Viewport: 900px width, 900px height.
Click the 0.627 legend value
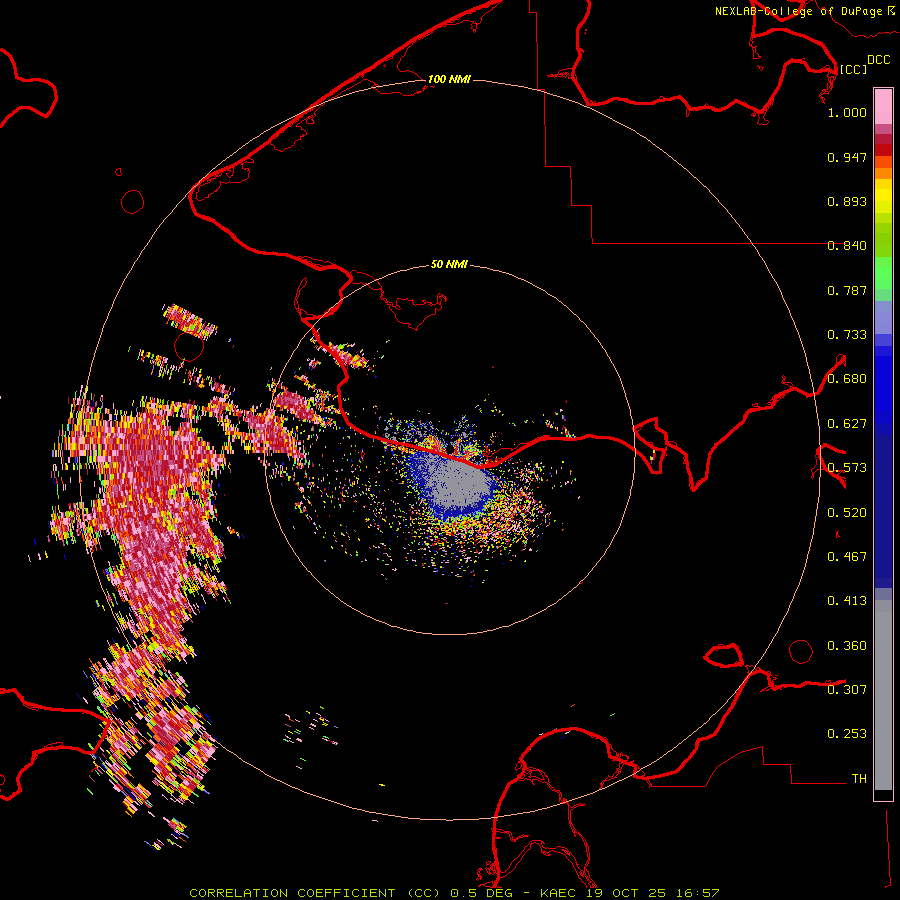(x=847, y=424)
